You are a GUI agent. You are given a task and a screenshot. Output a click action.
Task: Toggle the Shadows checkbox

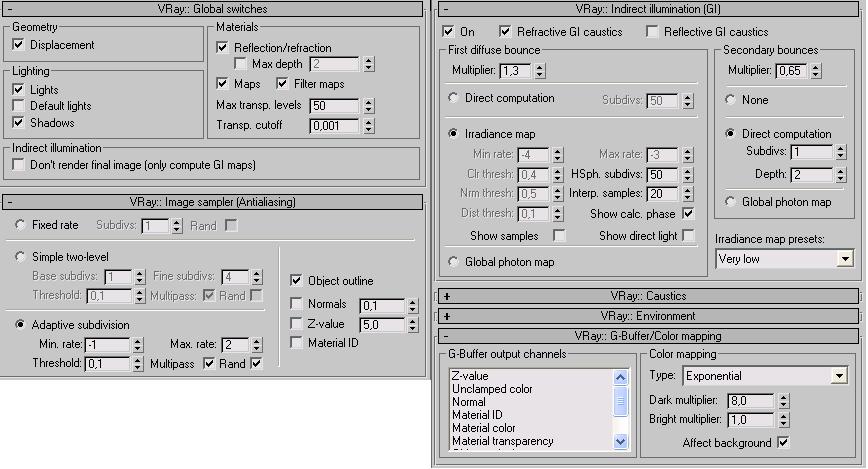(18, 122)
